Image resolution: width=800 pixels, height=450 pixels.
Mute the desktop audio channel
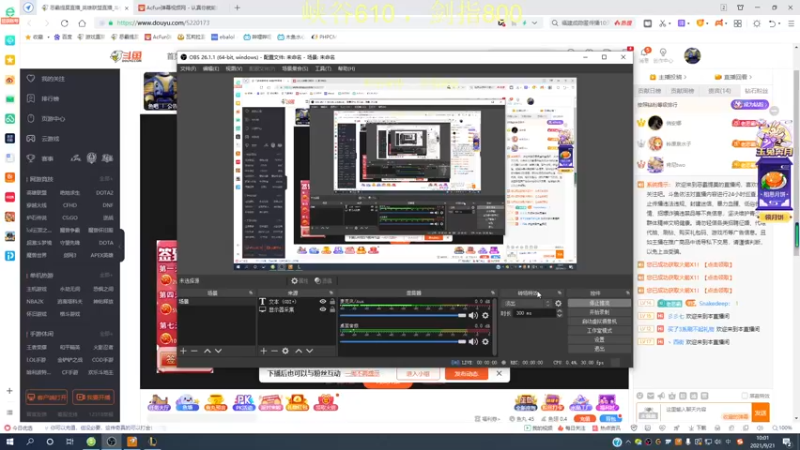click(473, 341)
